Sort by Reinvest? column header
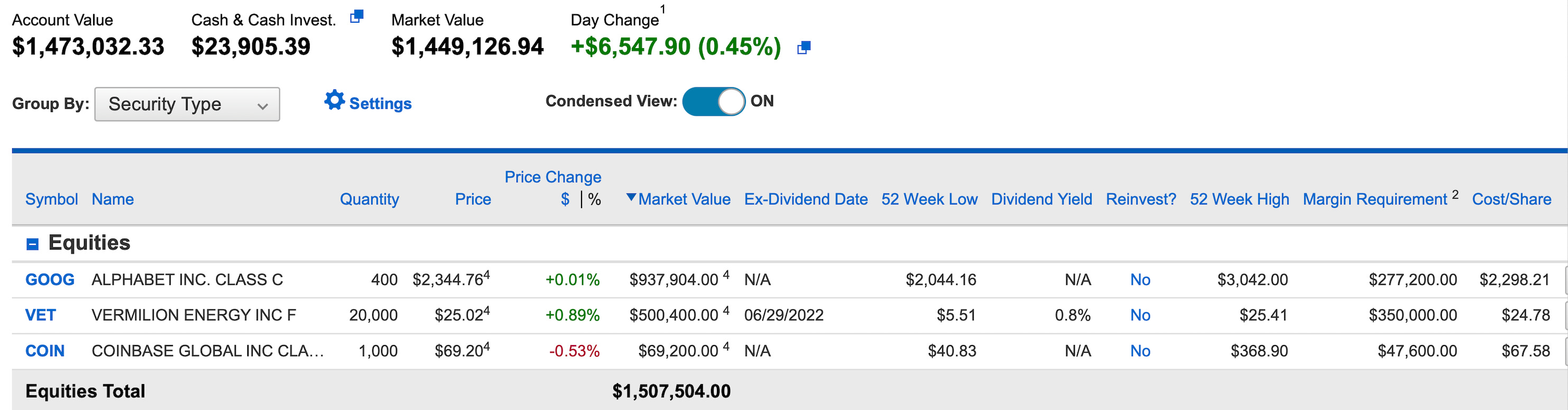 pos(1141,199)
